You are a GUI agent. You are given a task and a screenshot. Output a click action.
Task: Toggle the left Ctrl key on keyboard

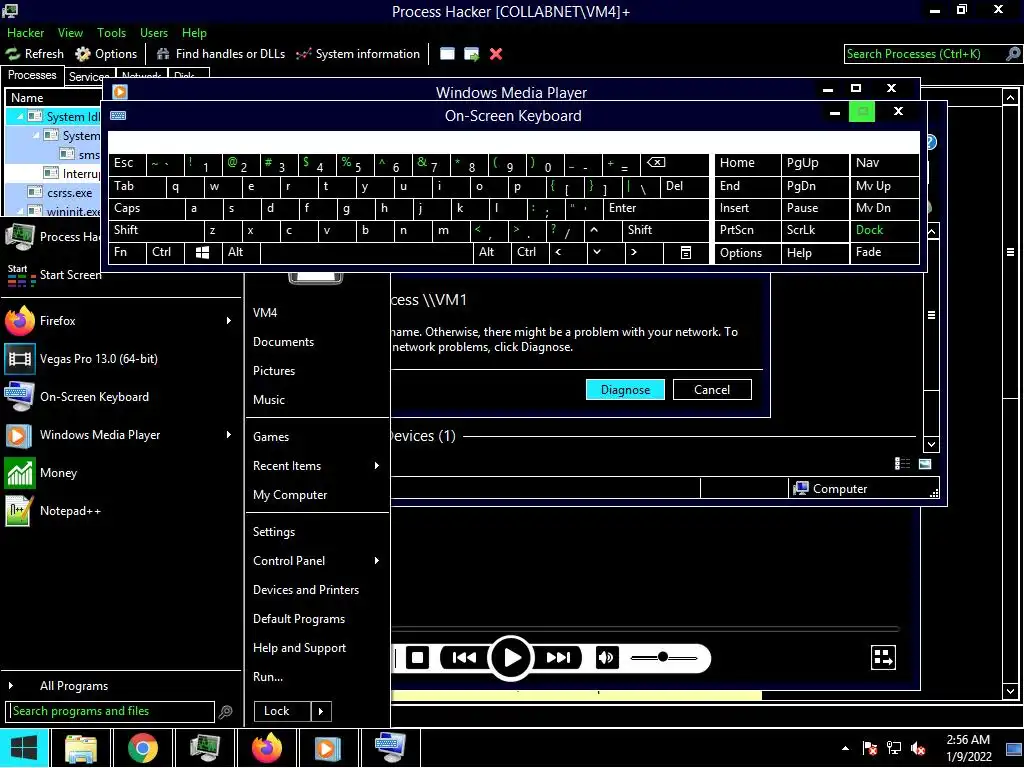point(165,252)
